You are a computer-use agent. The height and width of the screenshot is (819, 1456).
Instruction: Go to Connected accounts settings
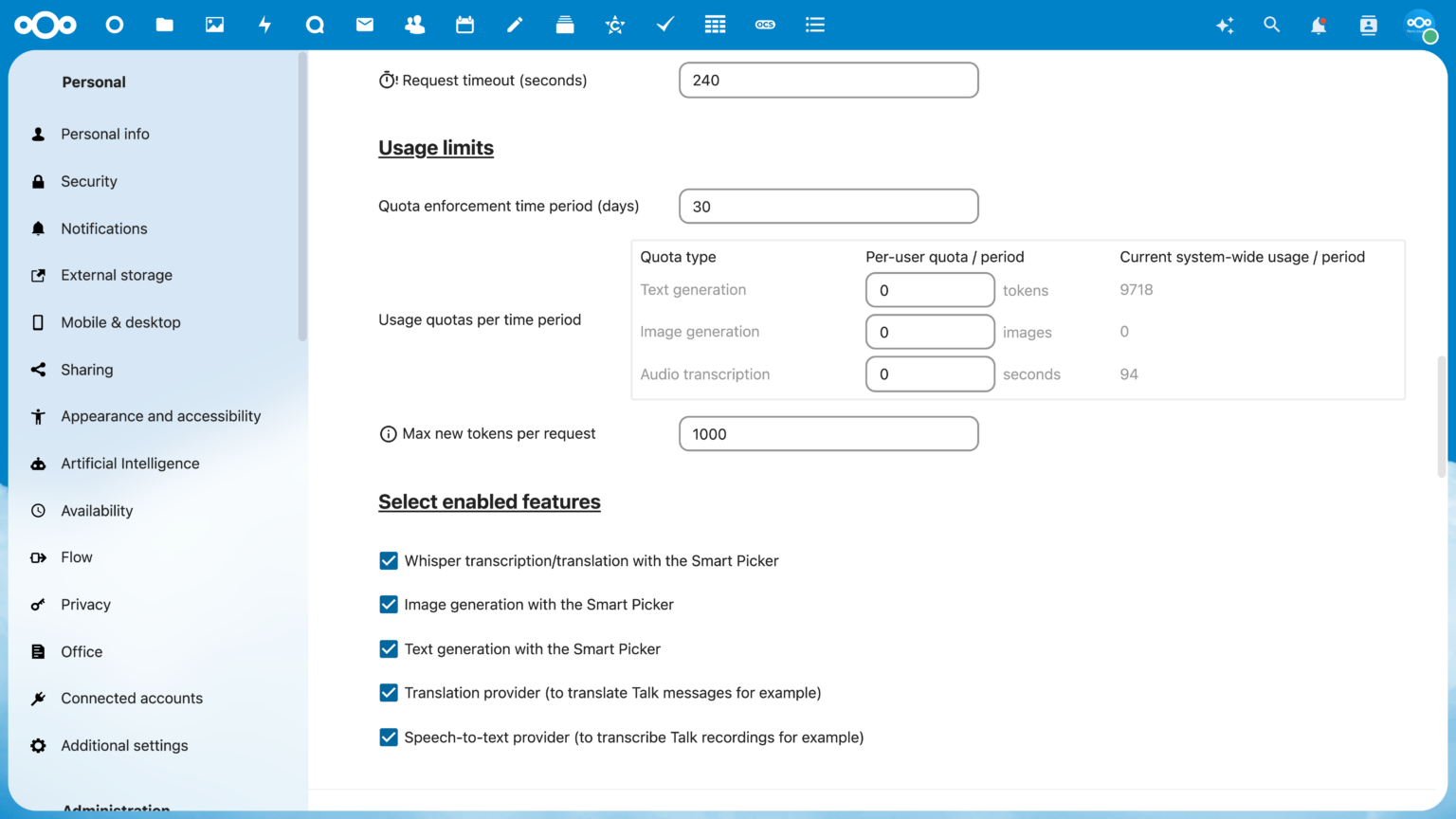(x=132, y=698)
